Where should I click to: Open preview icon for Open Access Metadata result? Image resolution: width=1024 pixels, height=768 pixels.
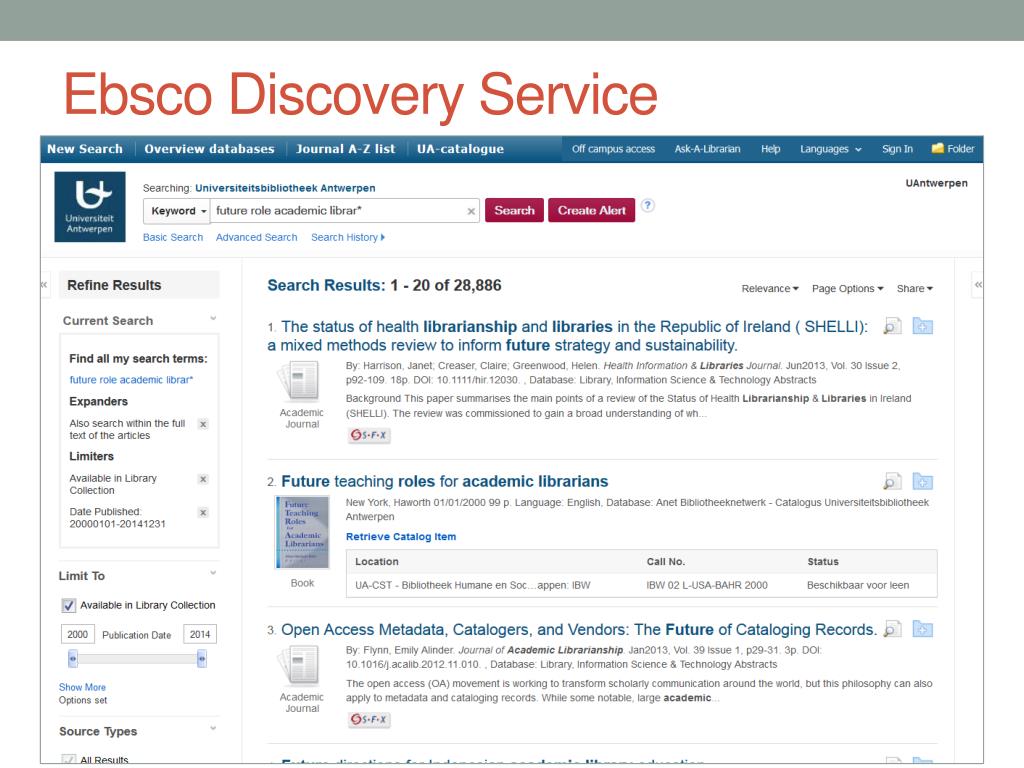[x=892, y=630]
